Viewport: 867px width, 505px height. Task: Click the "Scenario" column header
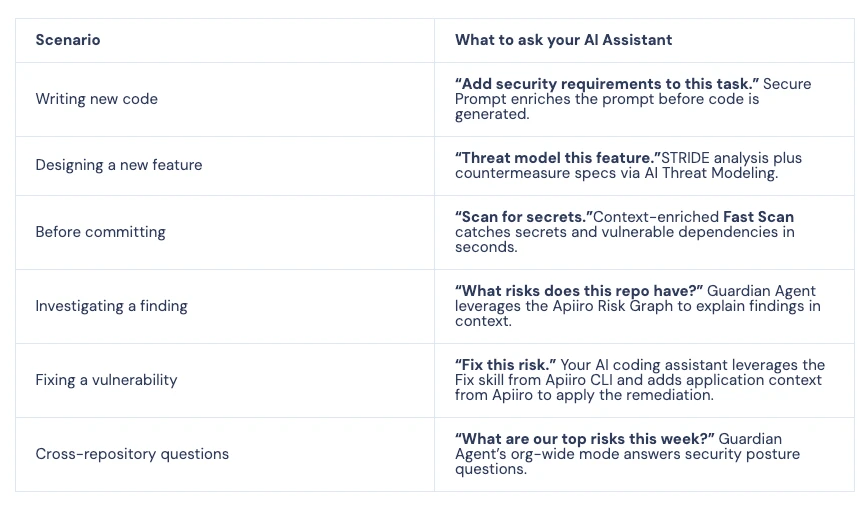coord(68,40)
